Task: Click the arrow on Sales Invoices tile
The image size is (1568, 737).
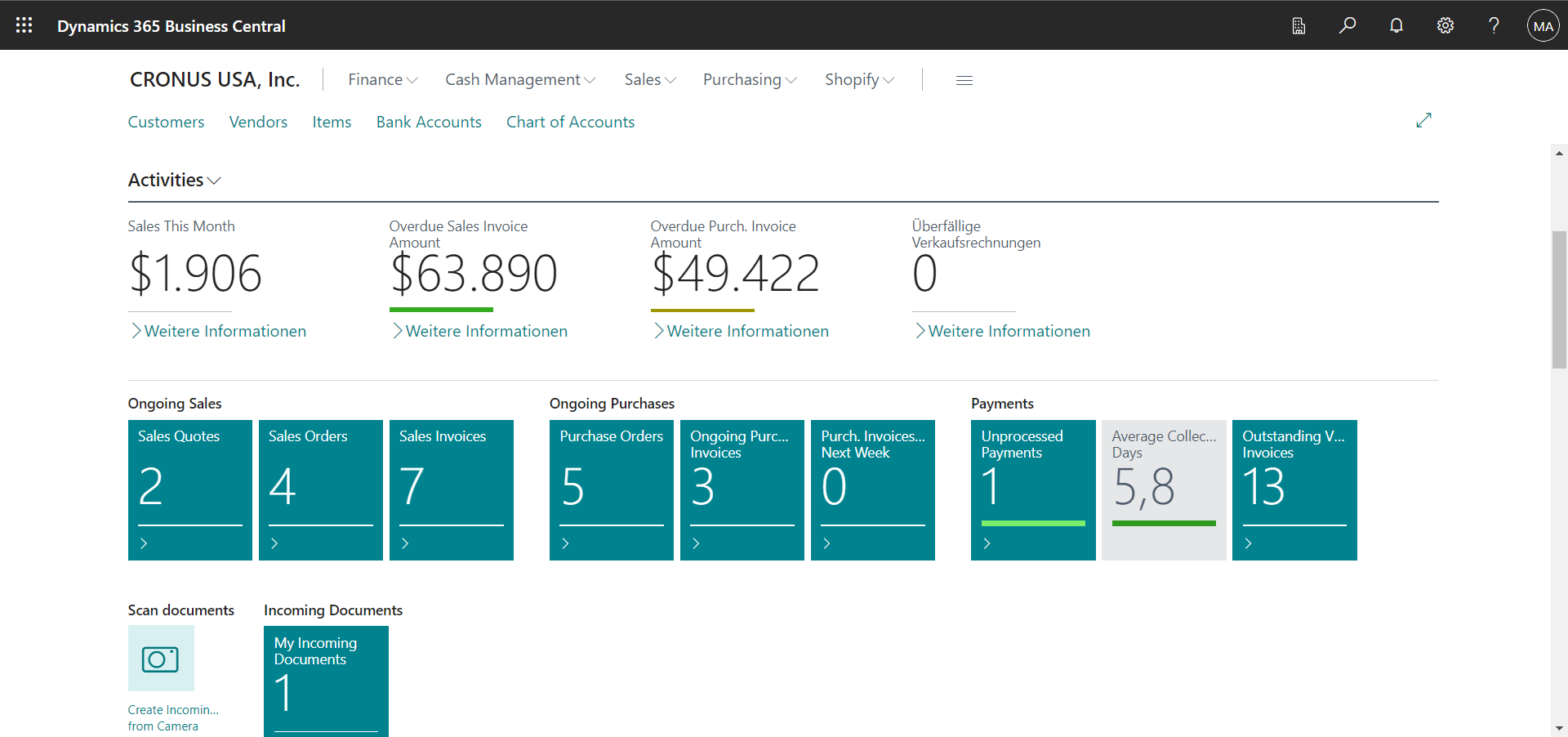Action: (x=405, y=543)
